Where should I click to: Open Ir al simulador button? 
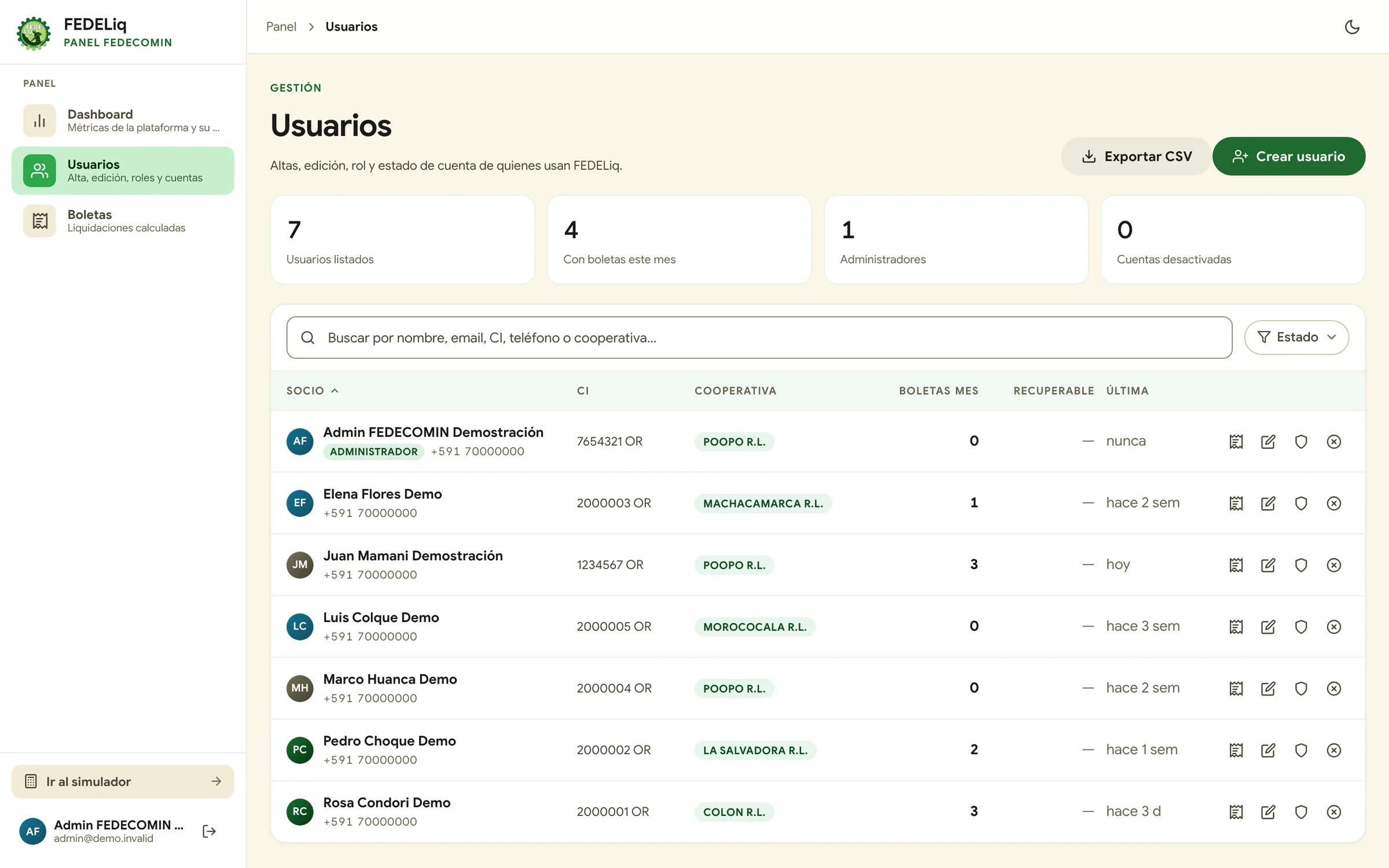click(123, 782)
